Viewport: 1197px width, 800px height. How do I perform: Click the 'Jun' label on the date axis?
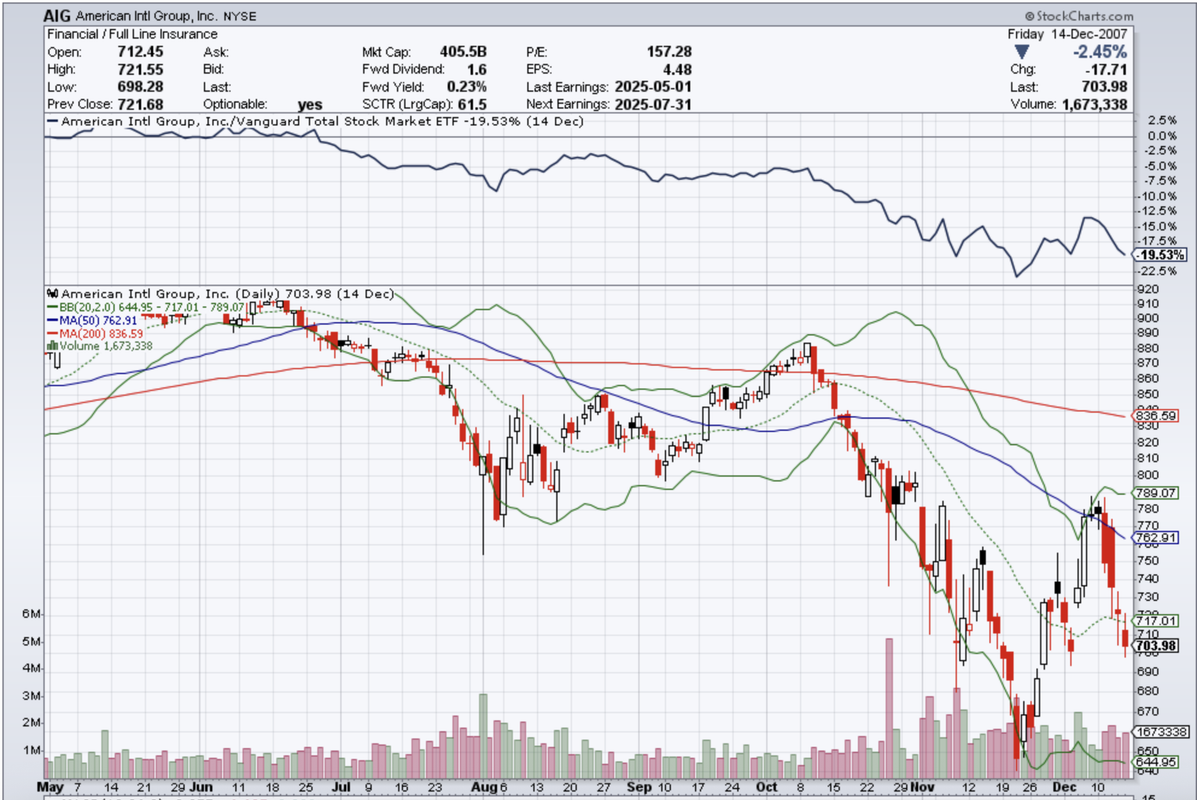[x=202, y=787]
